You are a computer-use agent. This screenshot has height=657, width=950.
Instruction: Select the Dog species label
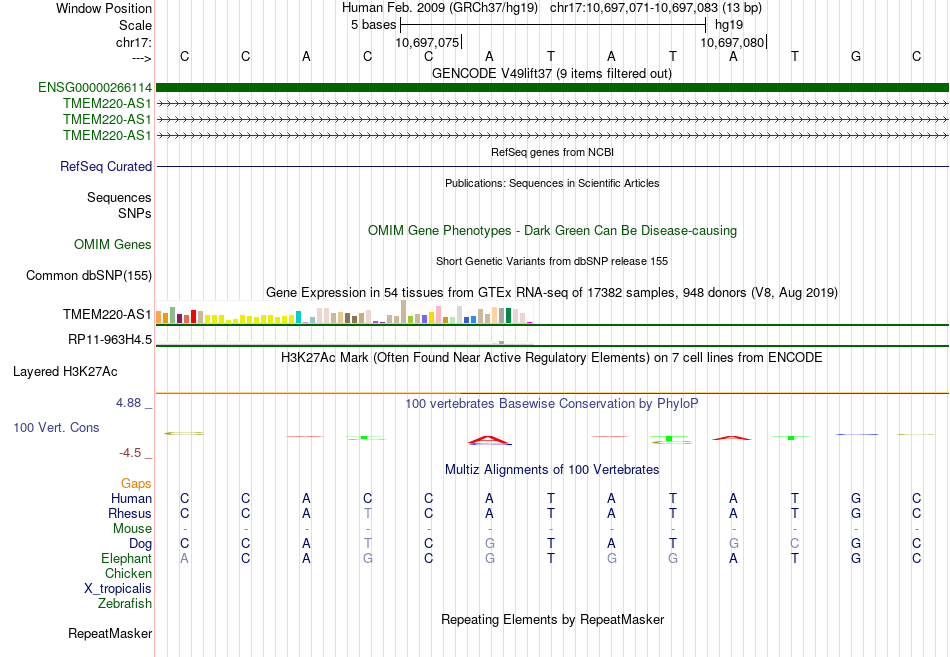(x=140, y=544)
